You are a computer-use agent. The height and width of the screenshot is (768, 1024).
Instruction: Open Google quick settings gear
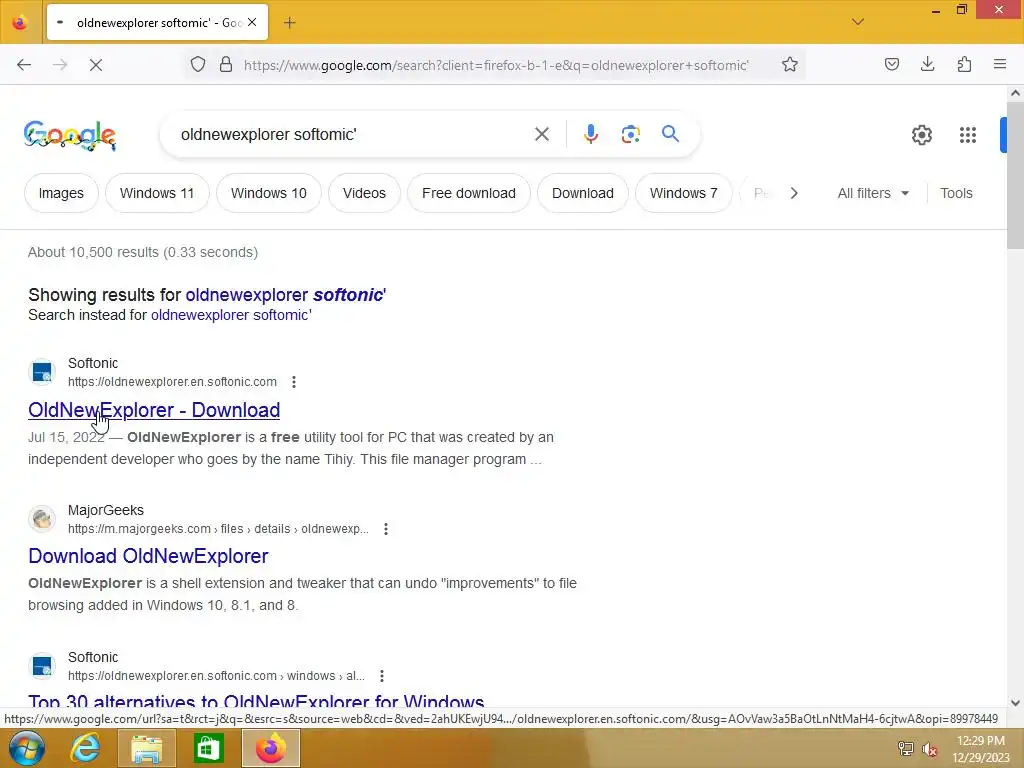[x=921, y=135]
